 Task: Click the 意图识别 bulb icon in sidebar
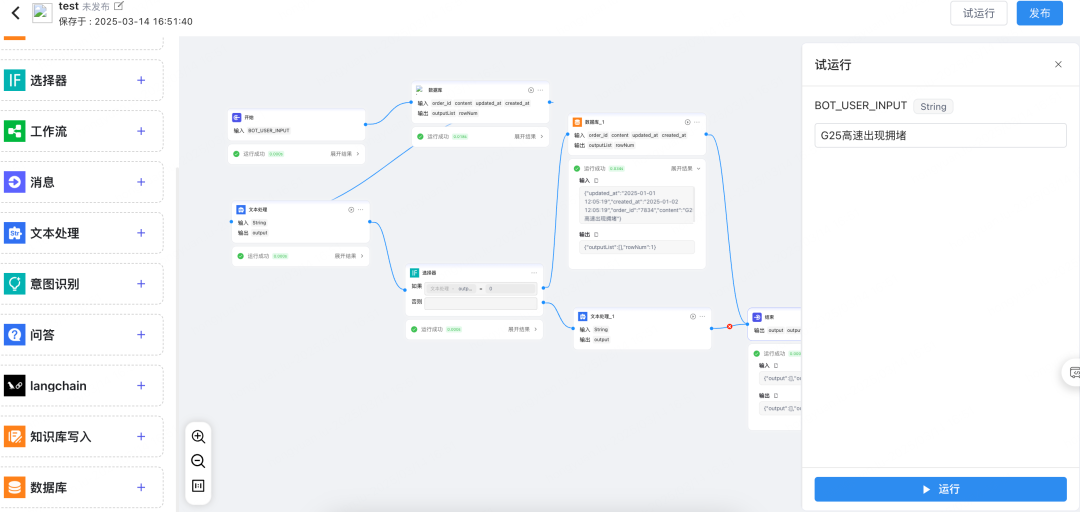(14, 284)
